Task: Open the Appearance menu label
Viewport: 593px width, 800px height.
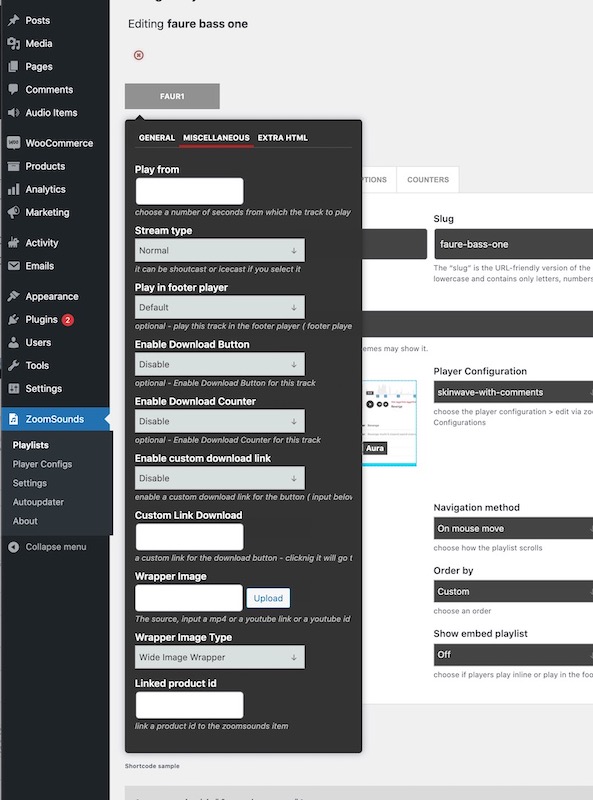Action: coord(52,296)
